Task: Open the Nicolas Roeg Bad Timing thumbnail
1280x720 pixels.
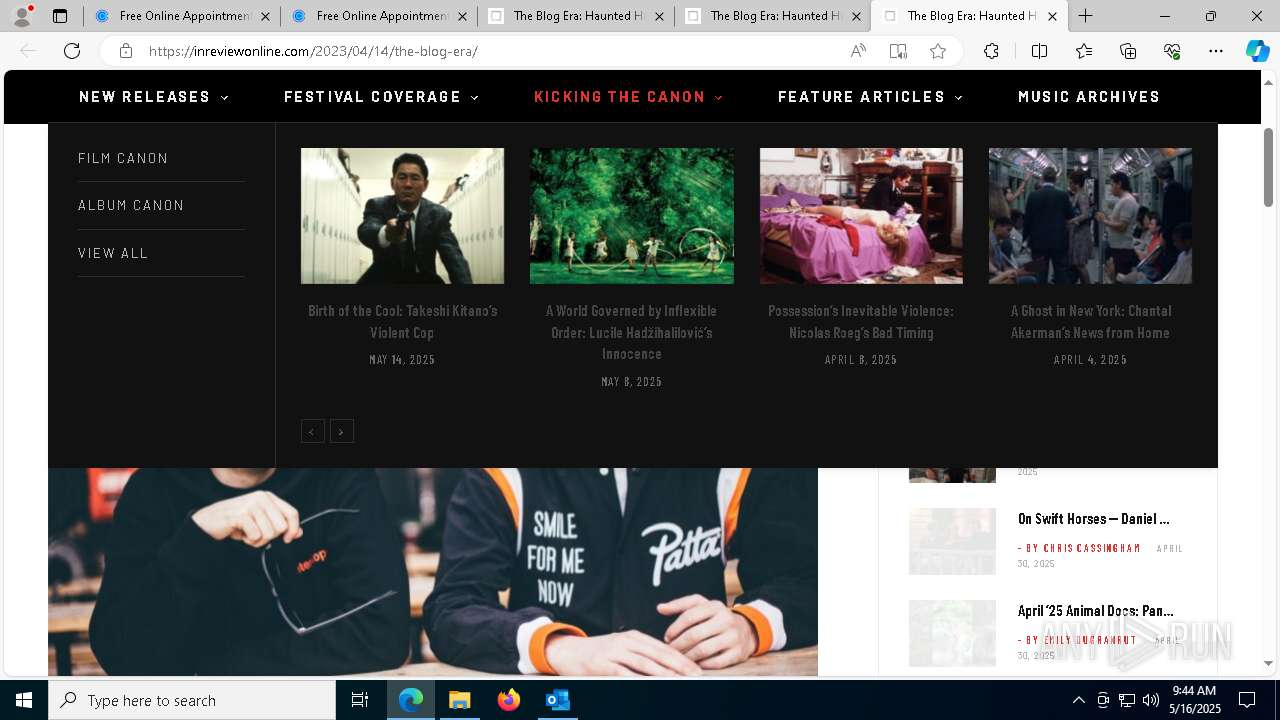Action: pyautogui.click(x=861, y=216)
